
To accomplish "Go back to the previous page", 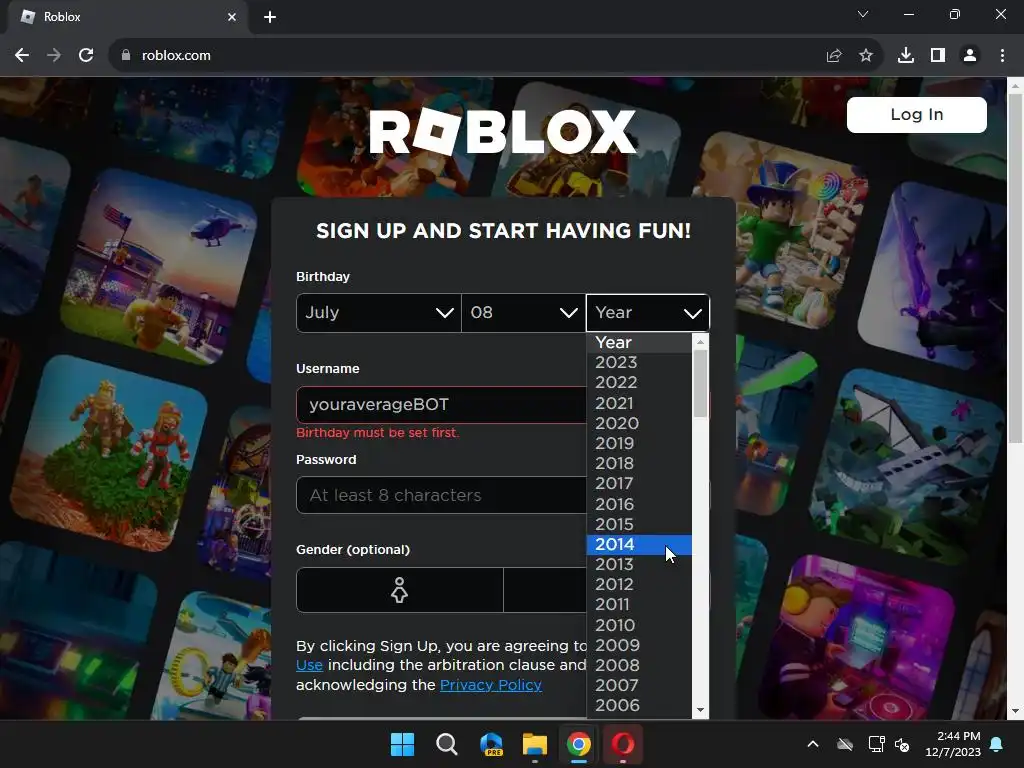I will click(x=22, y=56).
